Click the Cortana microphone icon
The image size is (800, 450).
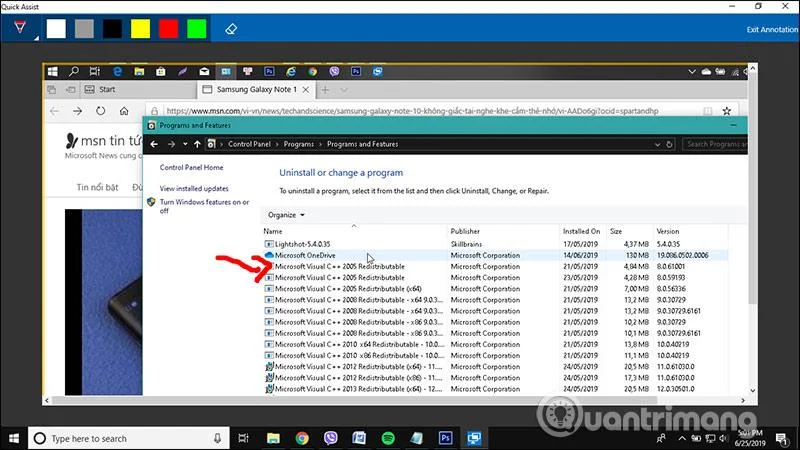(x=217, y=438)
